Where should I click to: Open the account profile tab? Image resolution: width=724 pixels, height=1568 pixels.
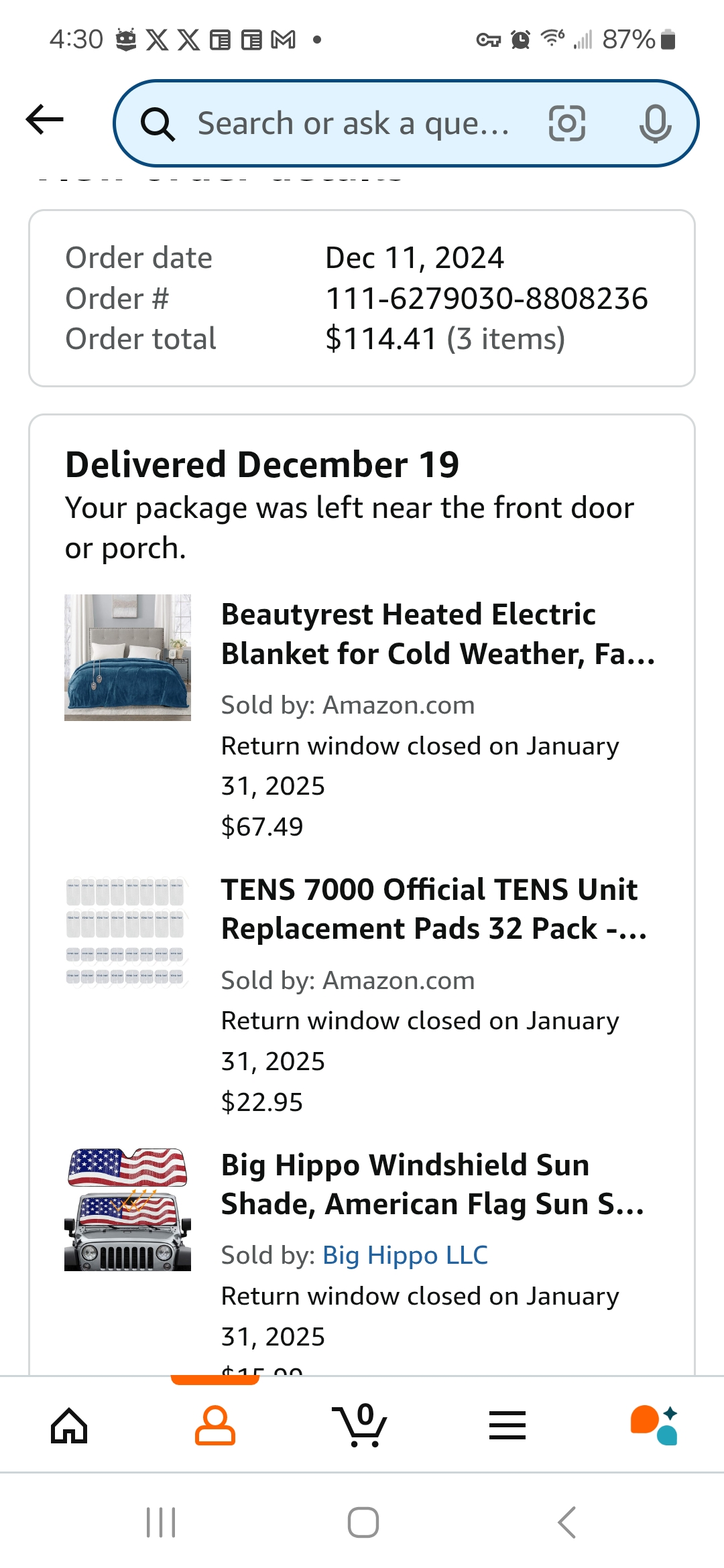215,1425
